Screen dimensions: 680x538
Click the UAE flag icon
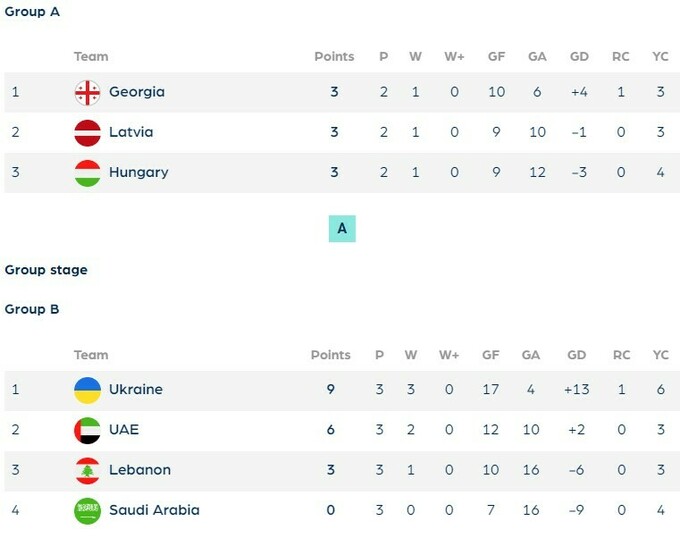87,430
